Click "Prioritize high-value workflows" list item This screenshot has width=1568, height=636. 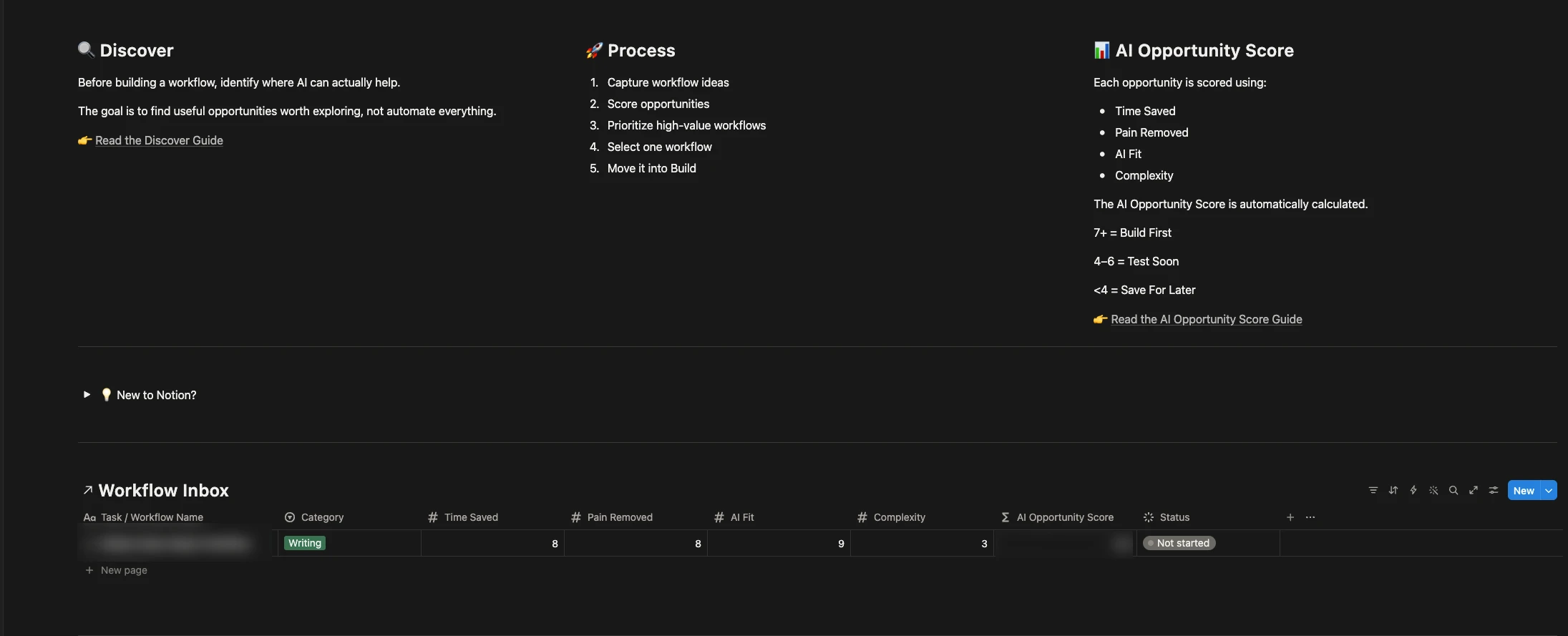(x=686, y=125)
